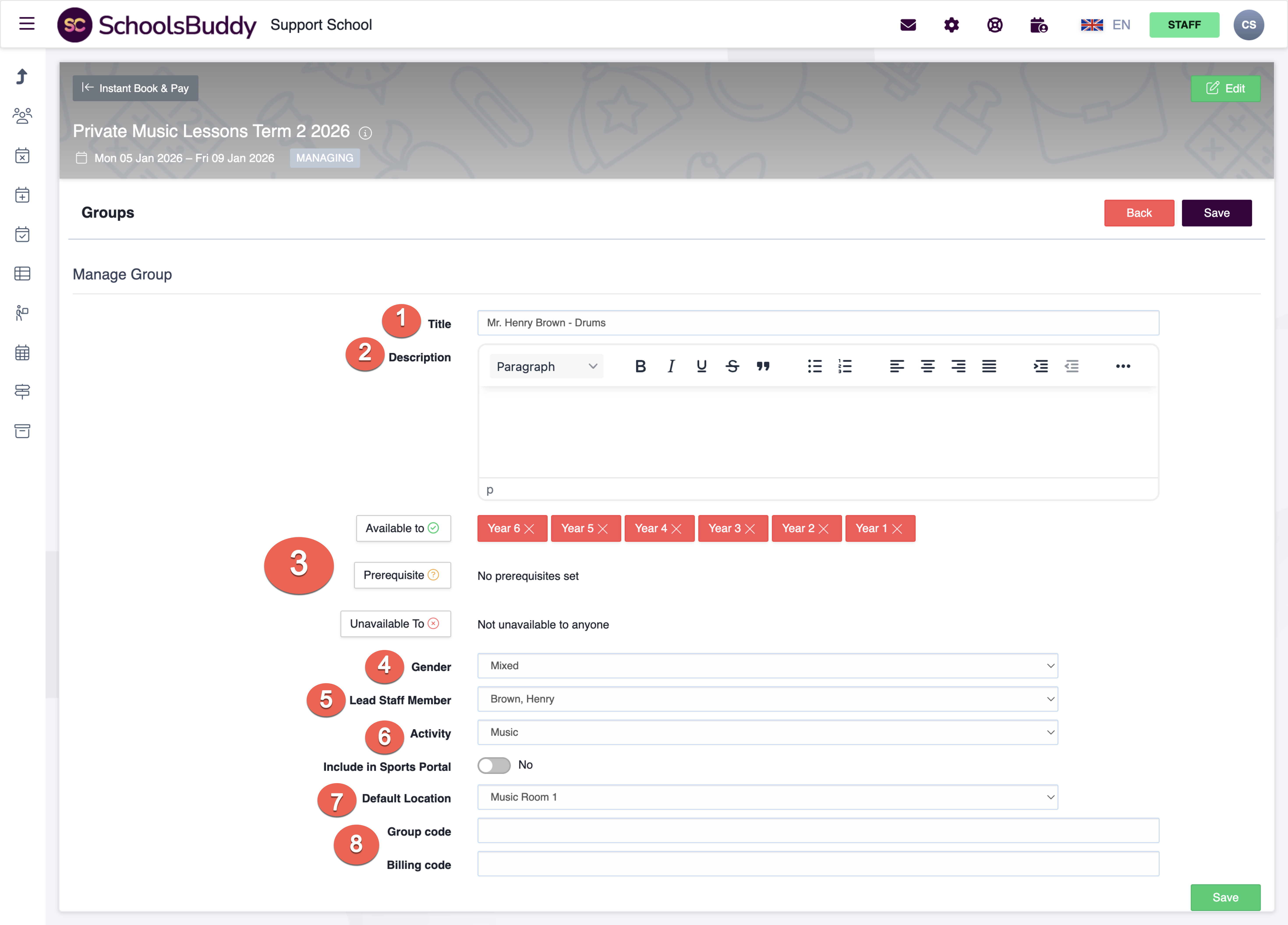The height and width of the screenshot is (925, 1288).
Task: Apply strikethrough formatting in editor
Action: pyautogui.click(x=732, y=366)
